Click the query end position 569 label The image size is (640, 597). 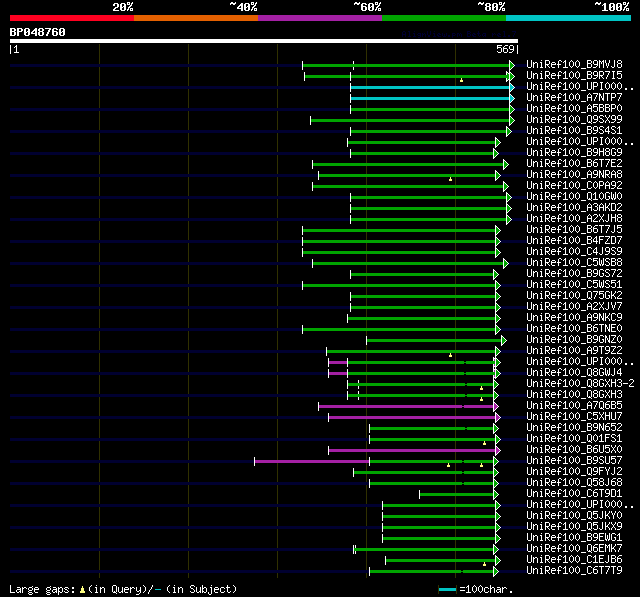[505, 49]
